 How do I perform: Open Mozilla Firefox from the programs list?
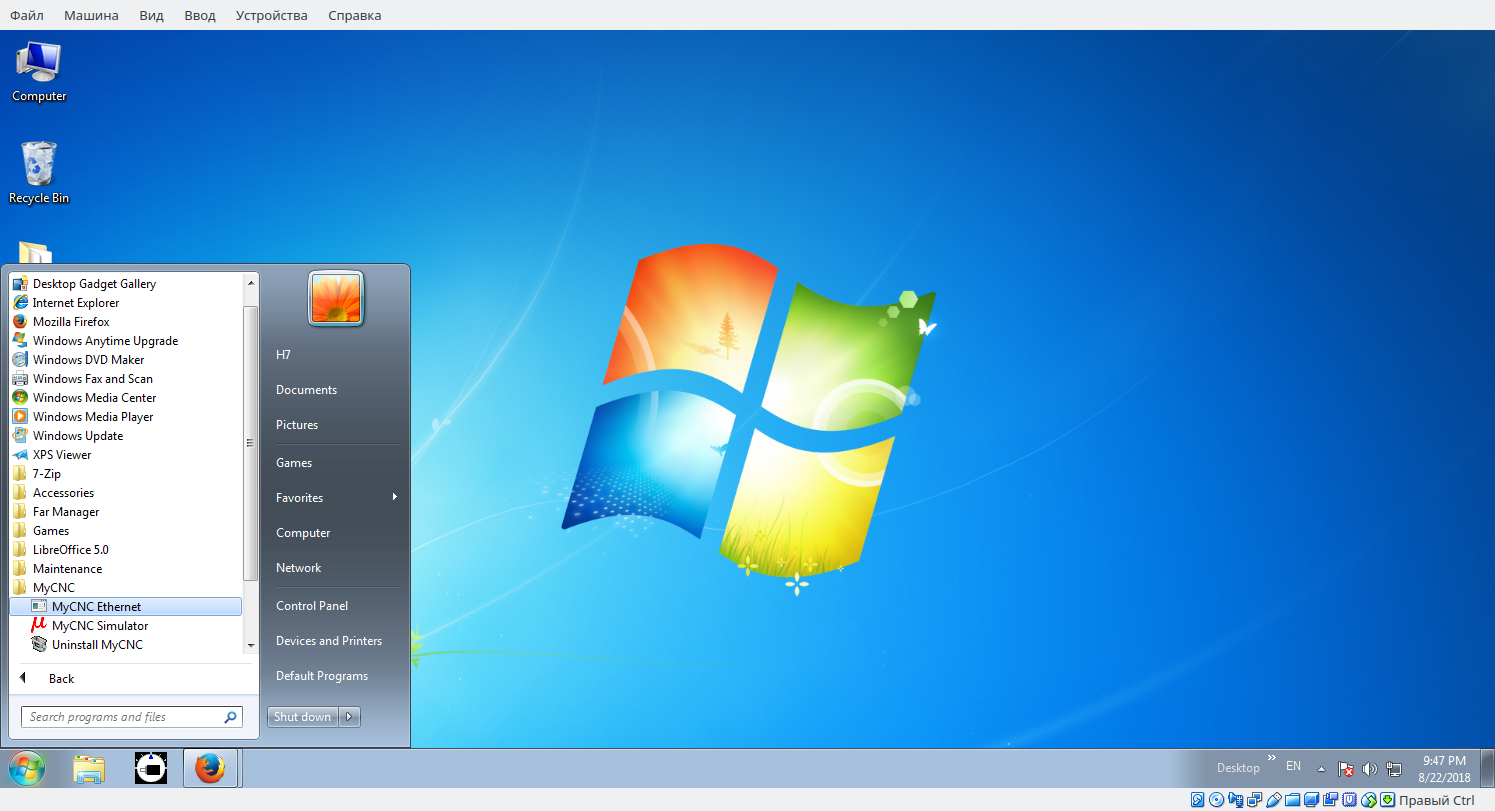coord(71,322)
